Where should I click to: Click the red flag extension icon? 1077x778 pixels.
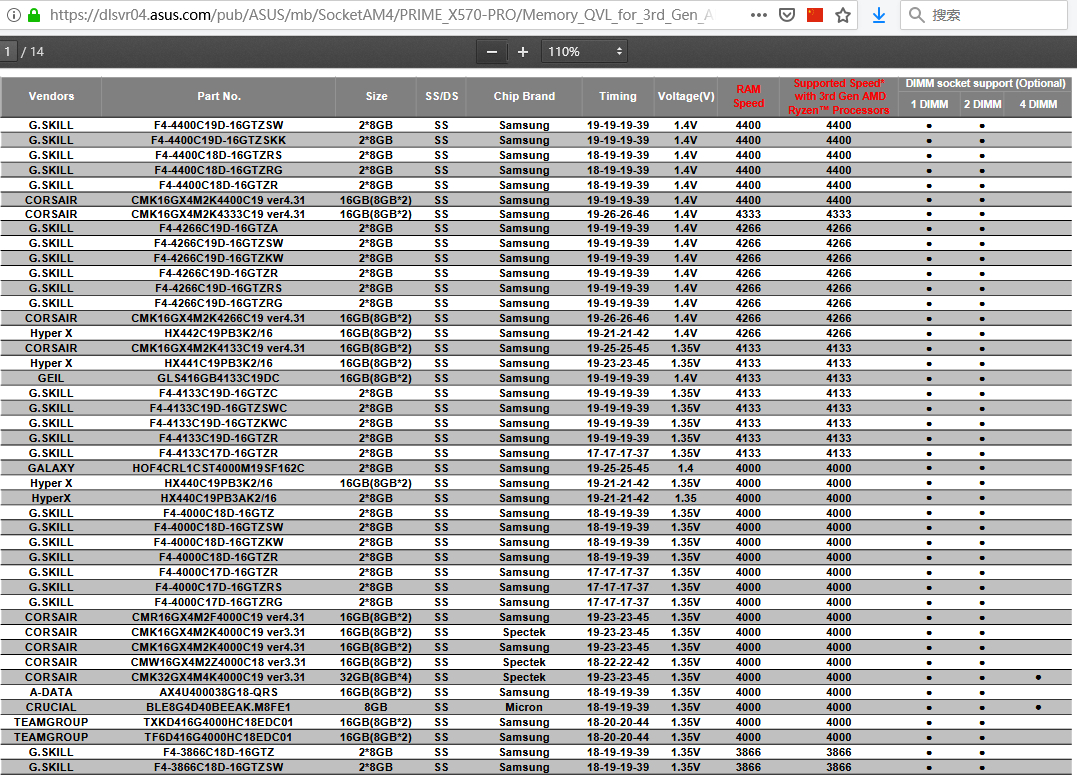point(815,14)
